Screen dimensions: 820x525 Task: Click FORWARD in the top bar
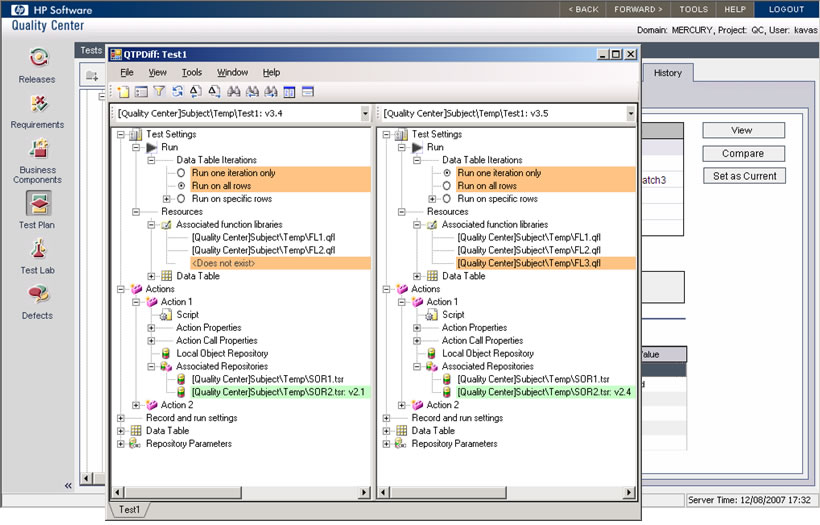638,9
